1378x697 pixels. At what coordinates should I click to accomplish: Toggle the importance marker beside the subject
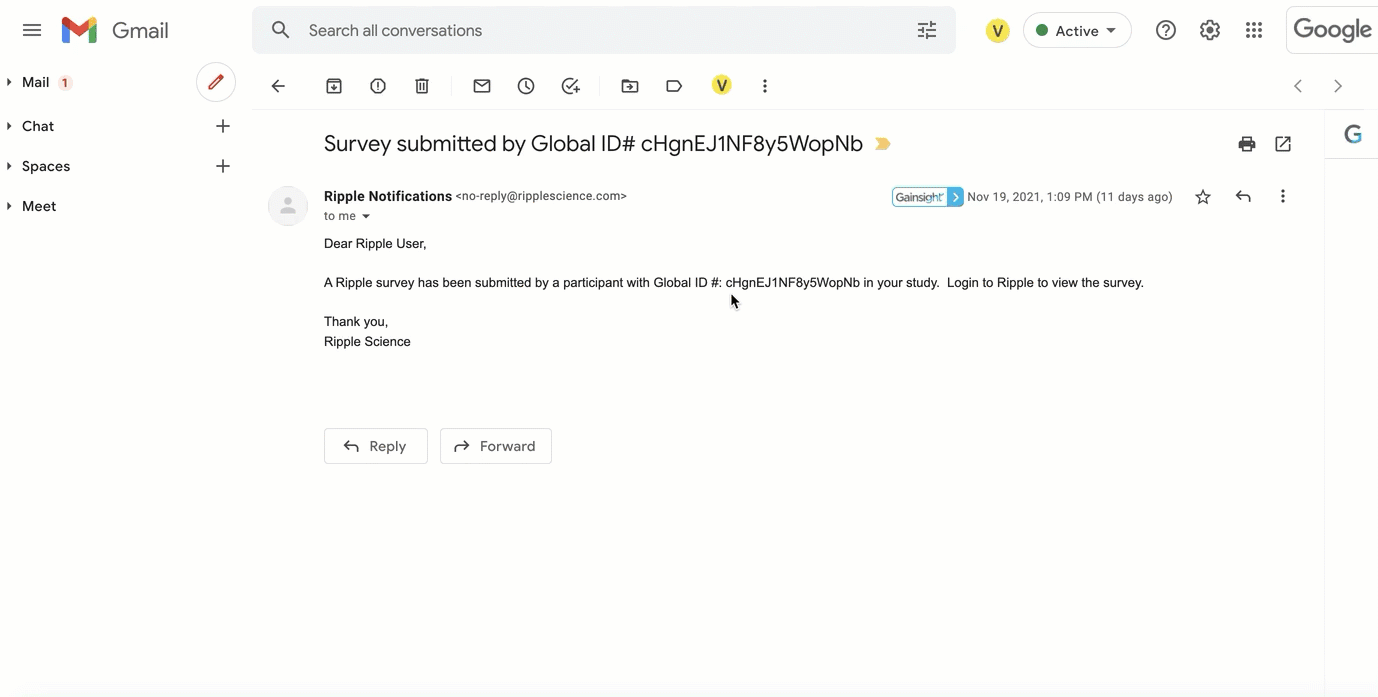pyautogui.click(x=883, y=144)
